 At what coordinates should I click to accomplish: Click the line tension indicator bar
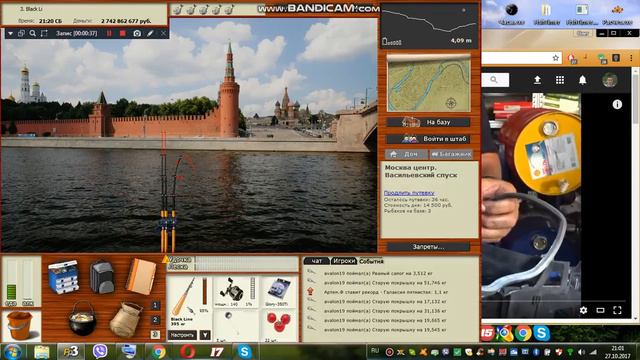pos(247,267)
